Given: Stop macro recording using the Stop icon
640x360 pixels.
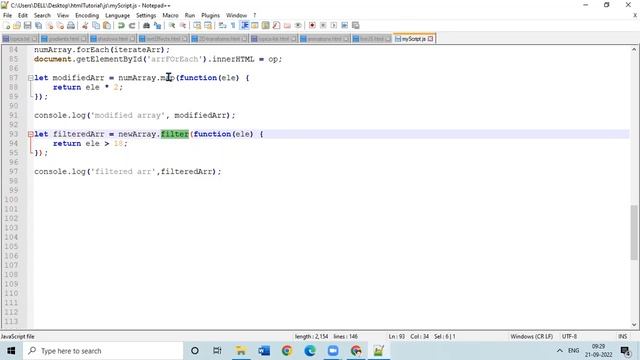Looking at the screenshot, I should coord(323,25).
